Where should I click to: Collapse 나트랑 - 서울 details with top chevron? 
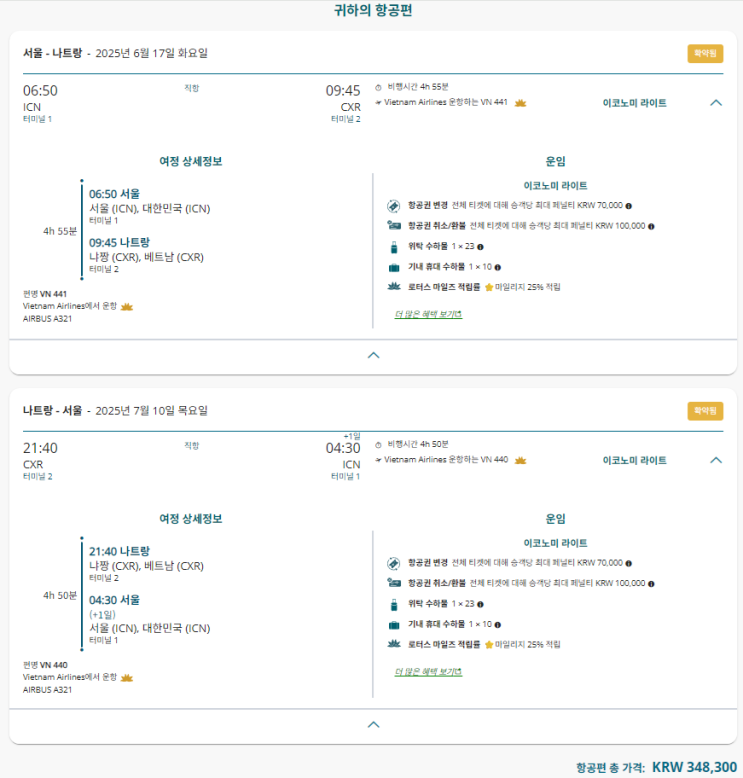coord(716,460)
